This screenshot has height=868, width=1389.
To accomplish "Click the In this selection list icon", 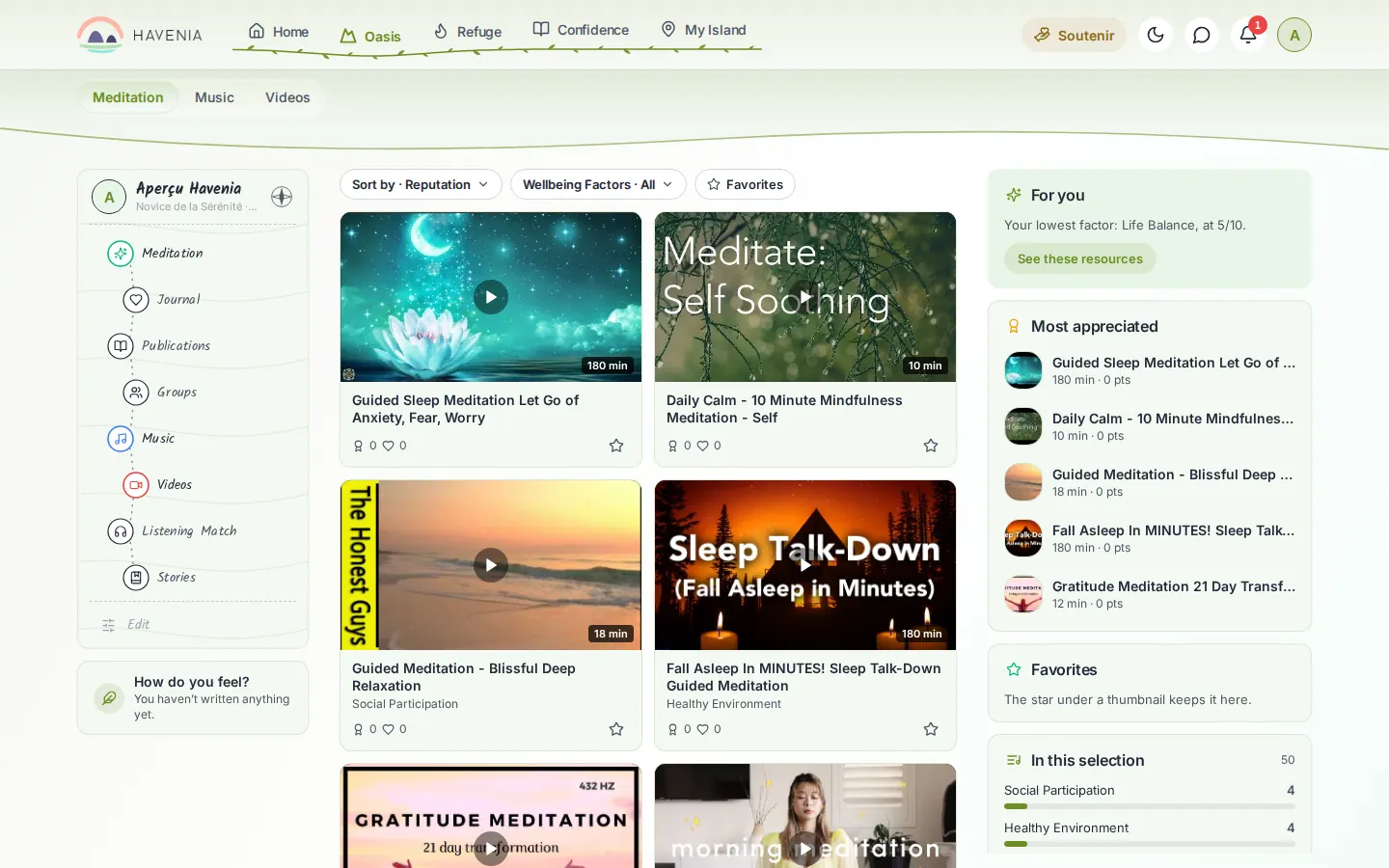I will [x=1014, y=760].
